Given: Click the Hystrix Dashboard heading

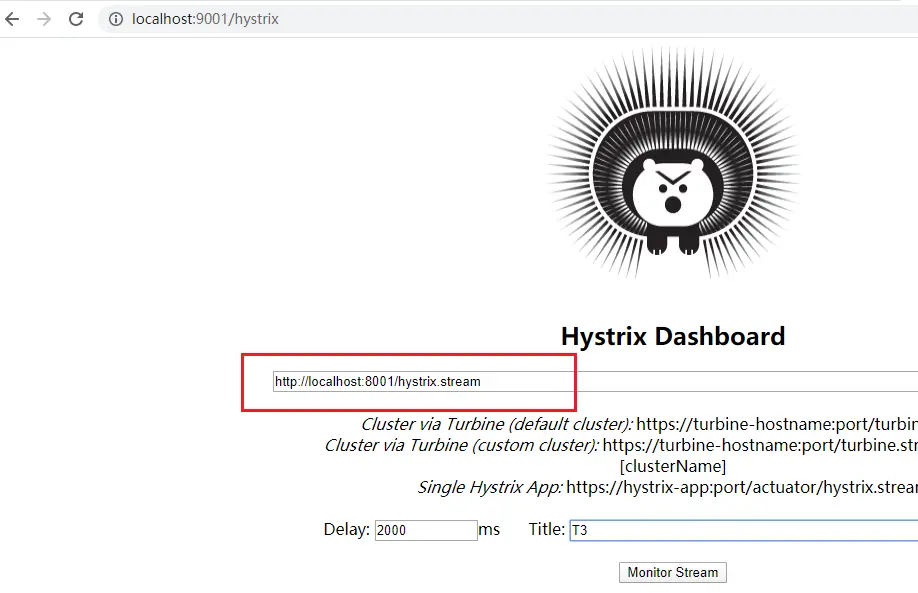Looking at the screenshot, I should pos(673,337).
